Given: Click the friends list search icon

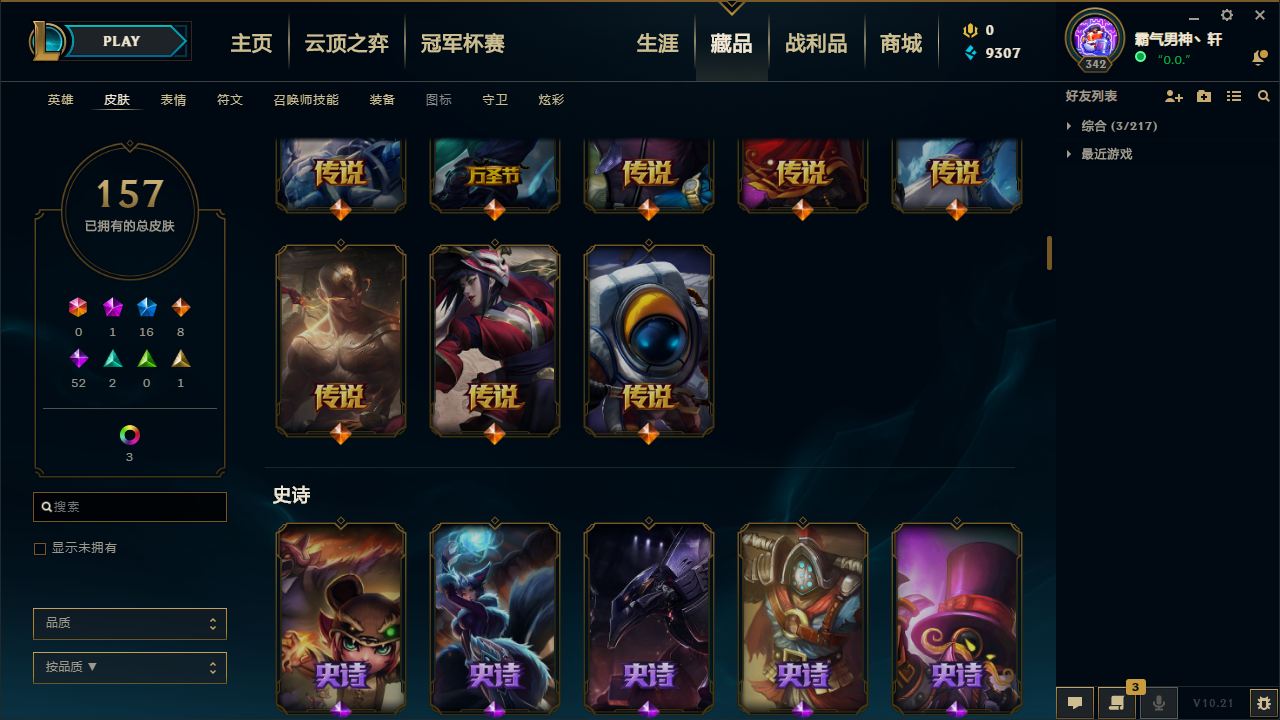Looking at the screenshot, I should (1264, 96).
